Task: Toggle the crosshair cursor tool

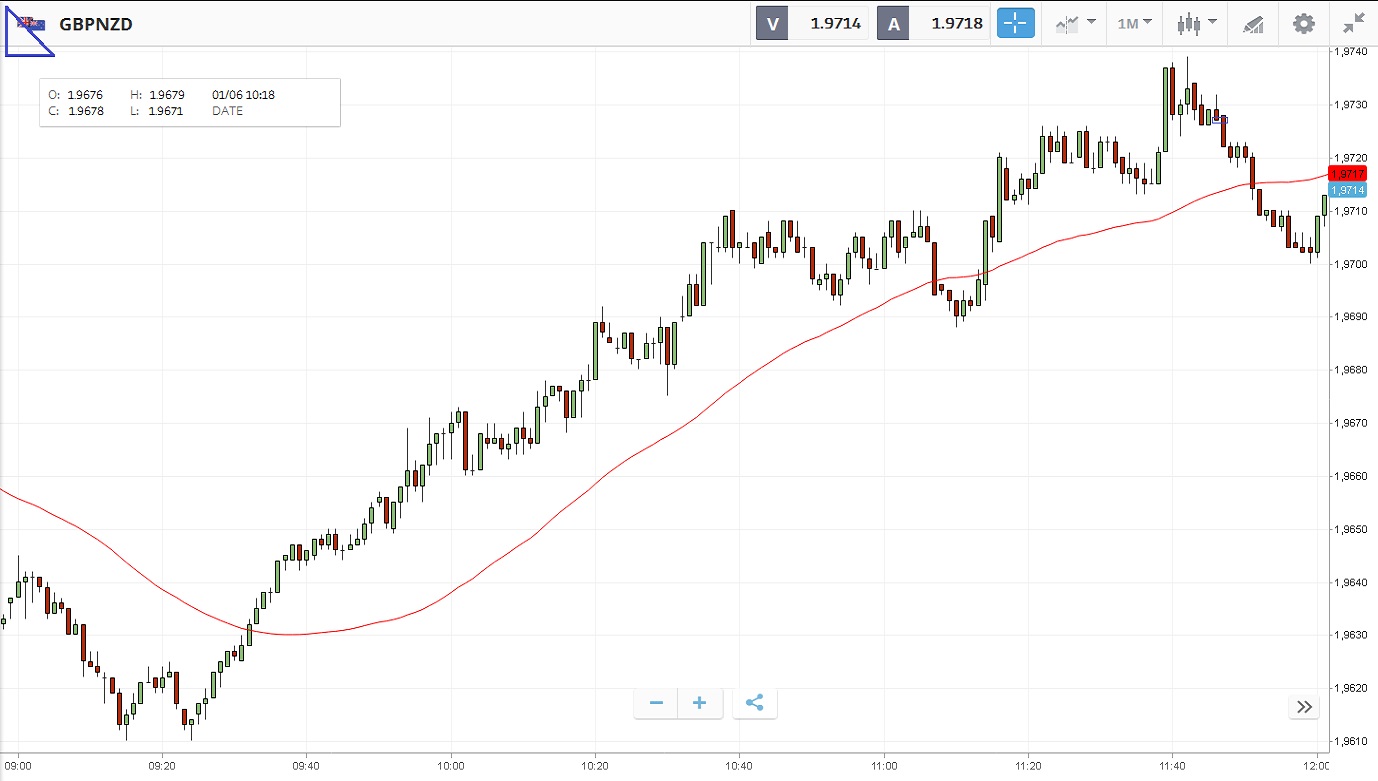Action: pos(1015,23)
